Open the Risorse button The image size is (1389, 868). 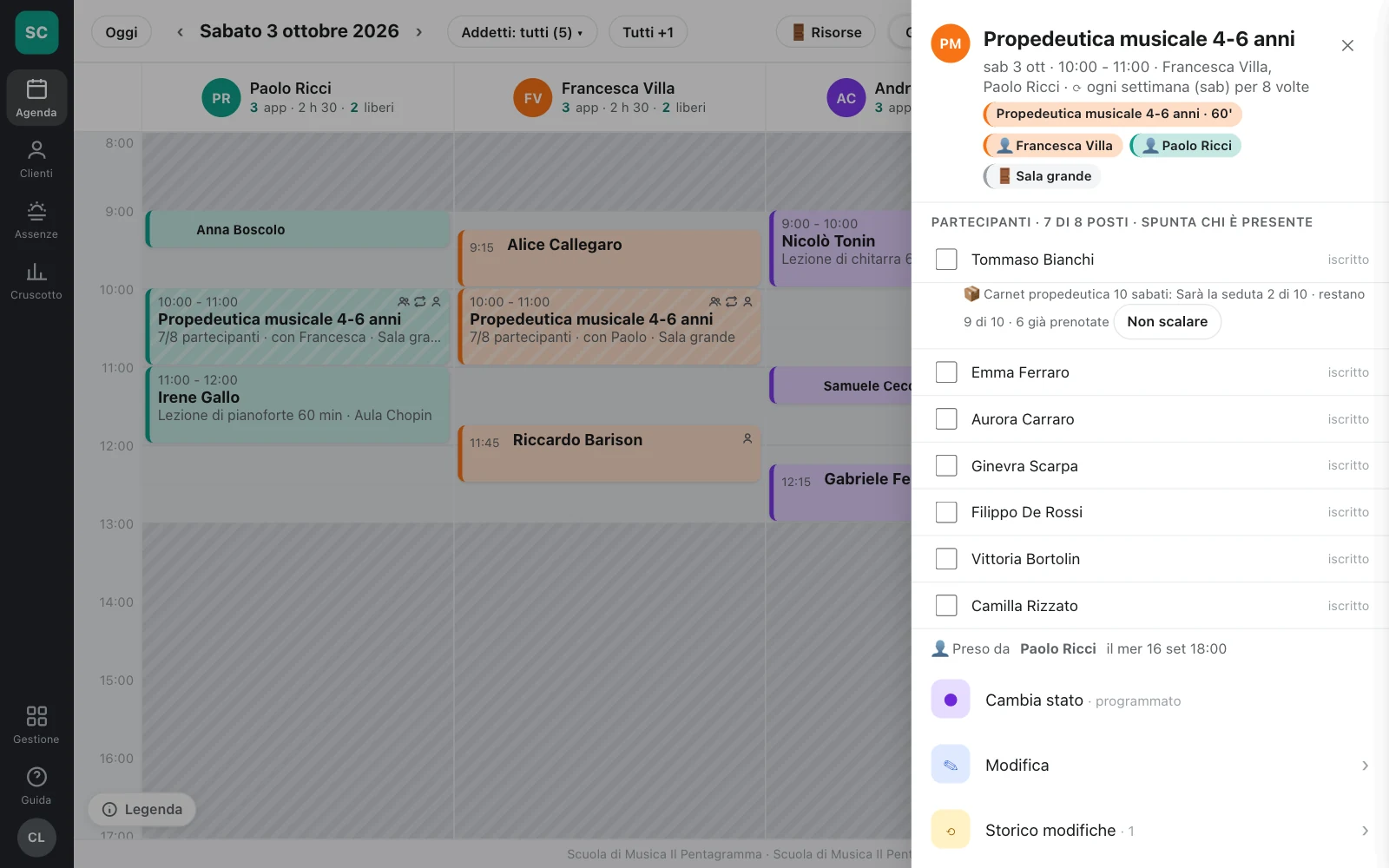(x=826, y=32)
